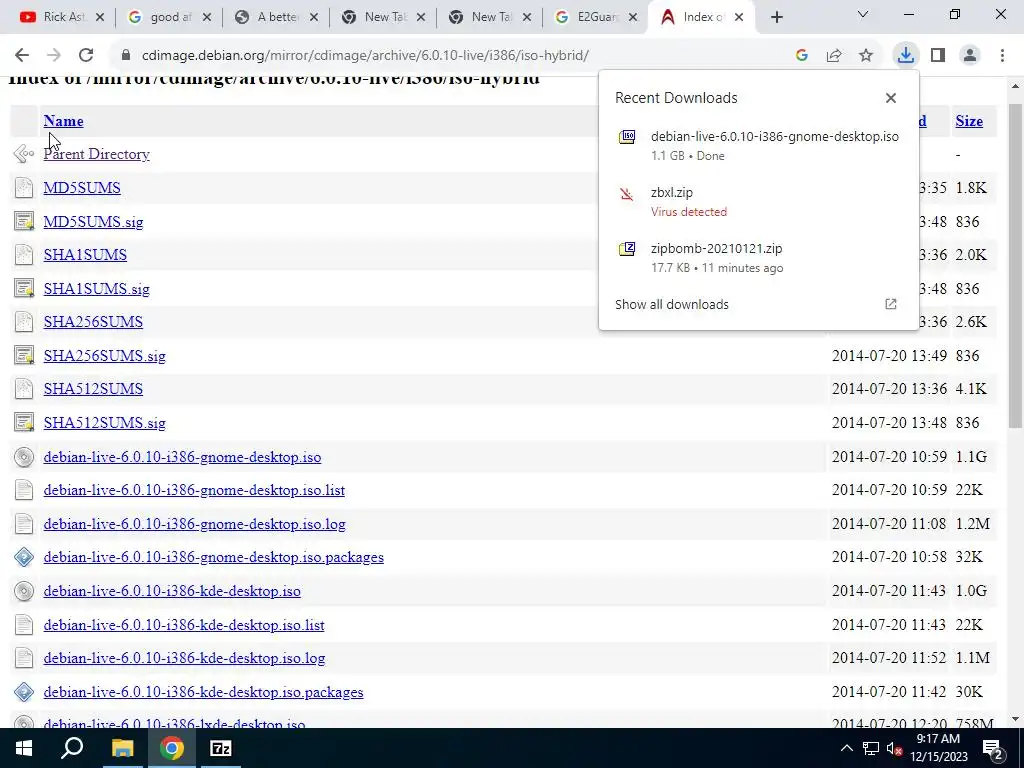Toggle the Chrome side panel

pyautogui.click(x=938, y=56)
